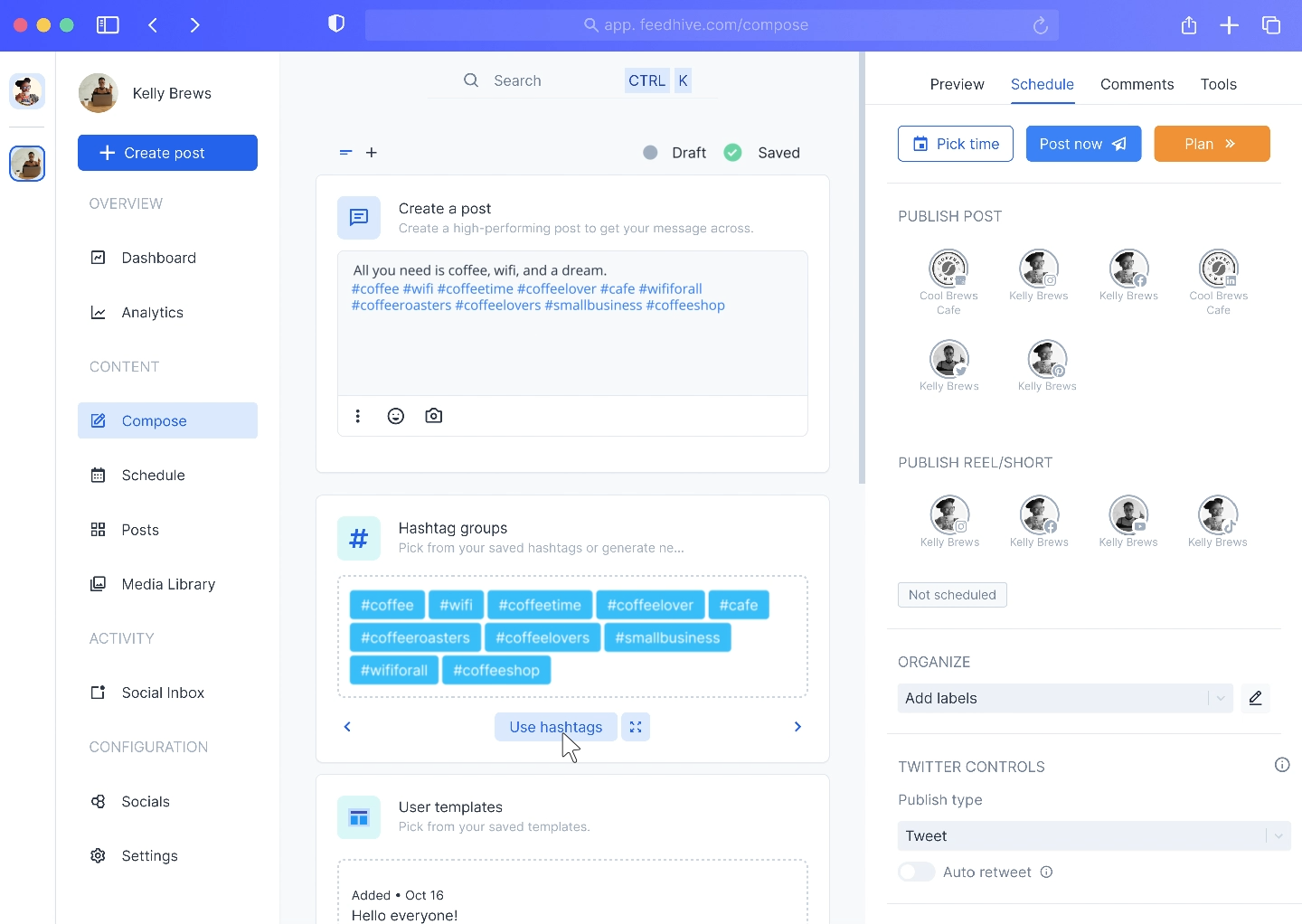Click the plus icon above the Create a post card
The width and height of the screenshot is (1302, 924).
372,153
